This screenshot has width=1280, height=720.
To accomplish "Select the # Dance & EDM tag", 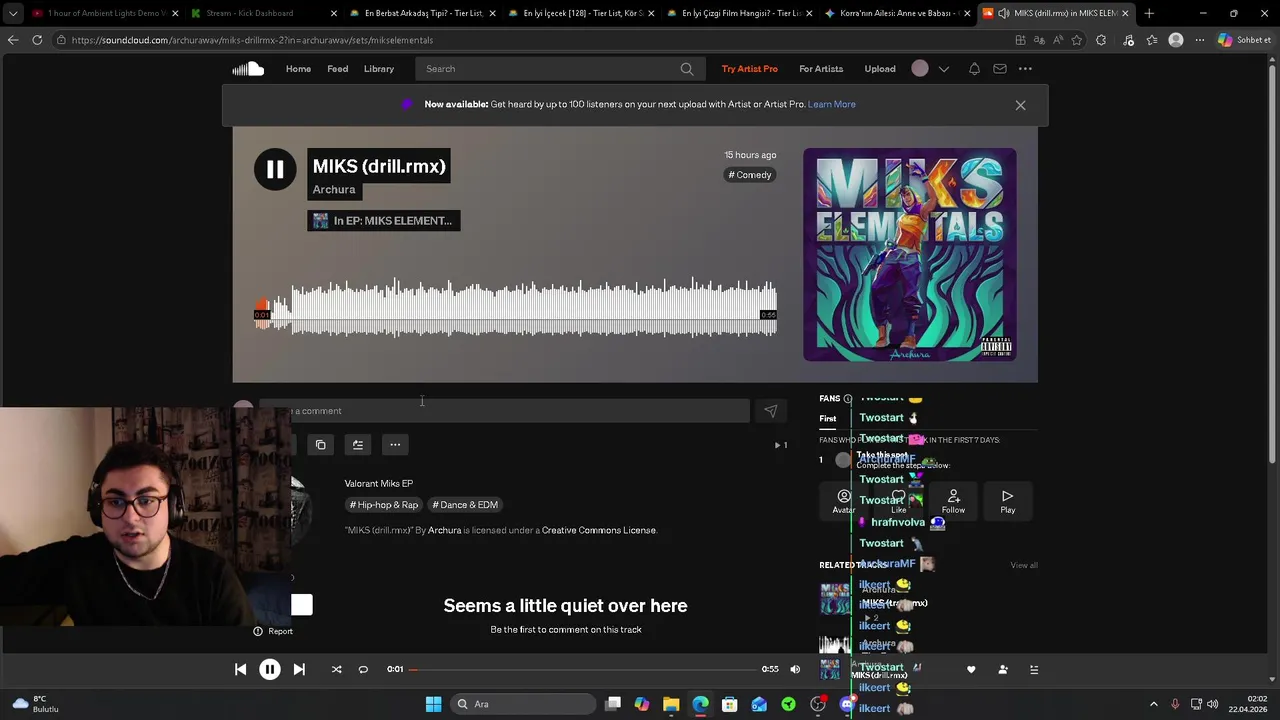I will (465, 505).
